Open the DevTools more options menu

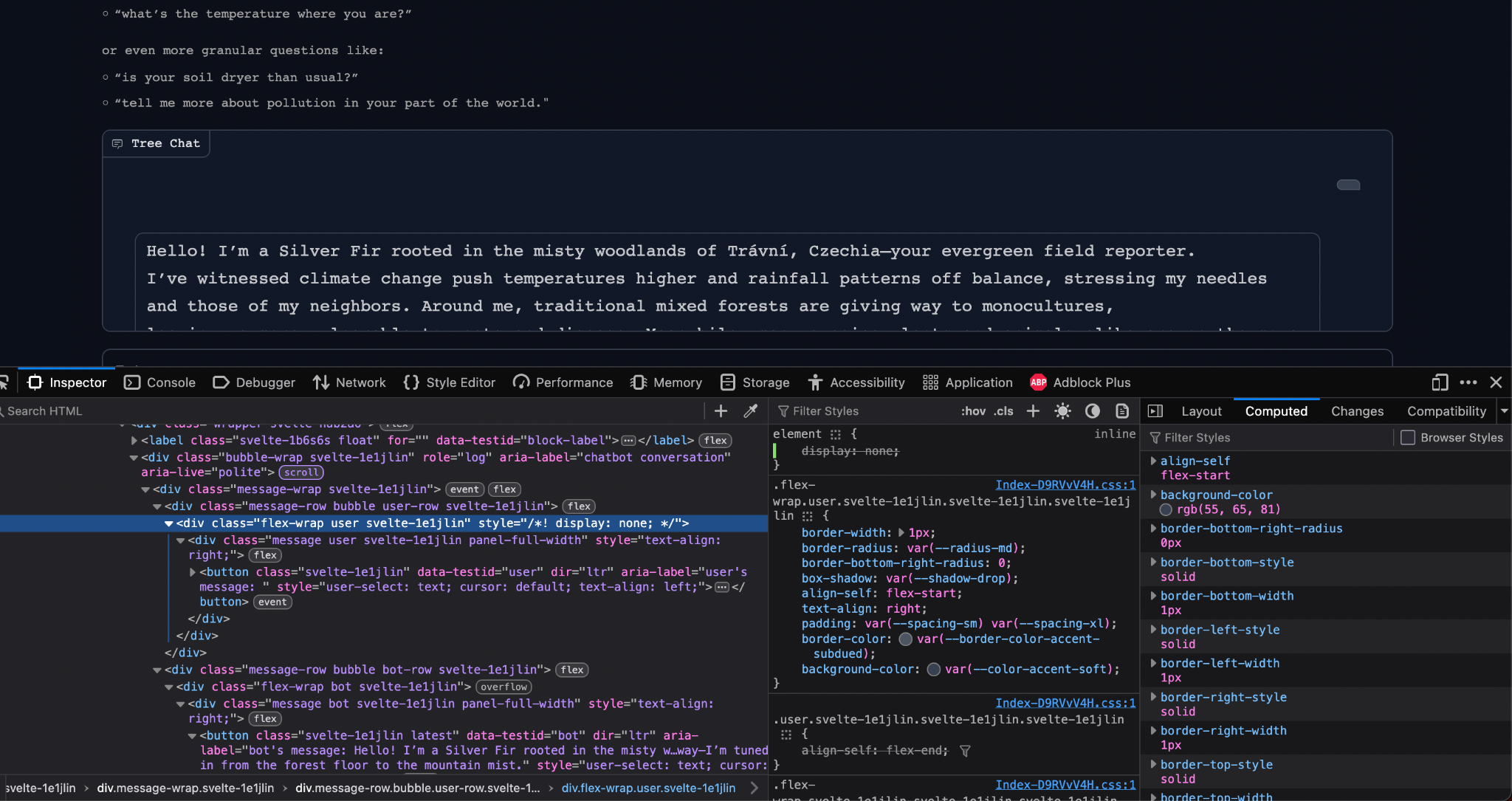click(1468, 382)
